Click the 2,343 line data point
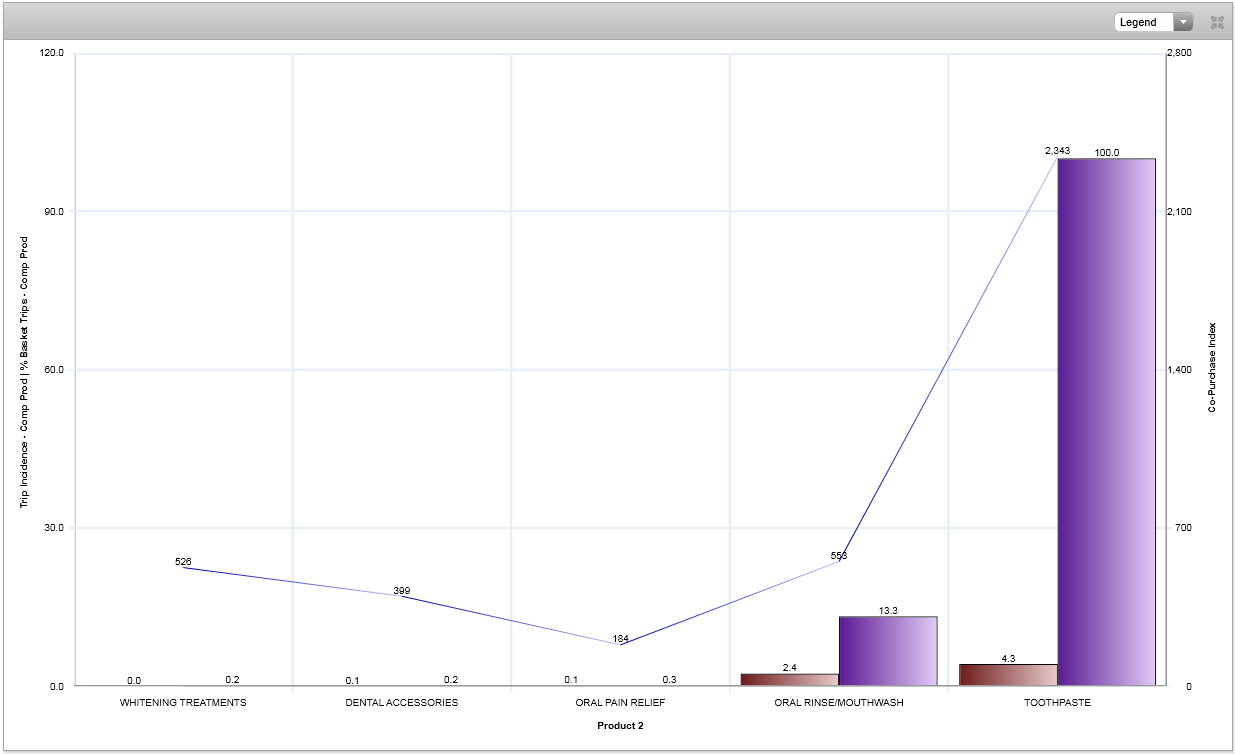Image resolution: width=1235 pixels, height=754 pixels. (1057, 158)
